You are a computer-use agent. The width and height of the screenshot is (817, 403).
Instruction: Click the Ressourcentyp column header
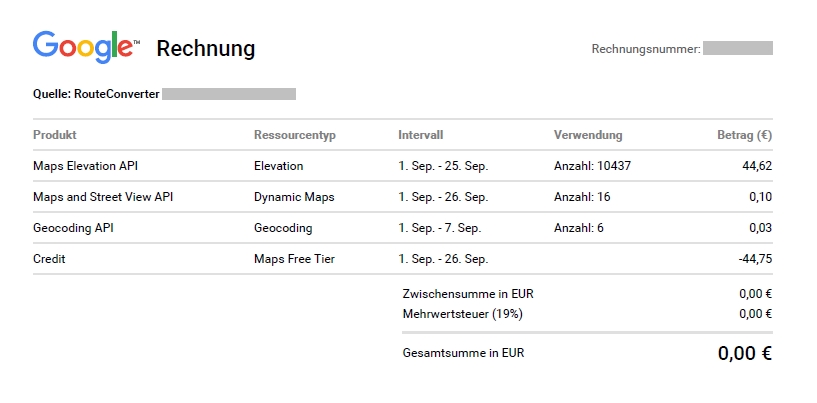coord(295,135)
